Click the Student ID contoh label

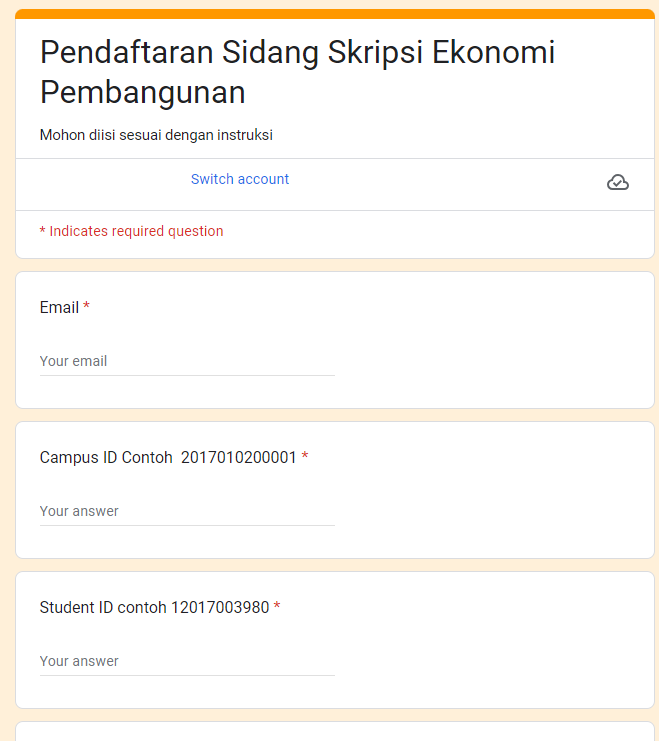103,608
